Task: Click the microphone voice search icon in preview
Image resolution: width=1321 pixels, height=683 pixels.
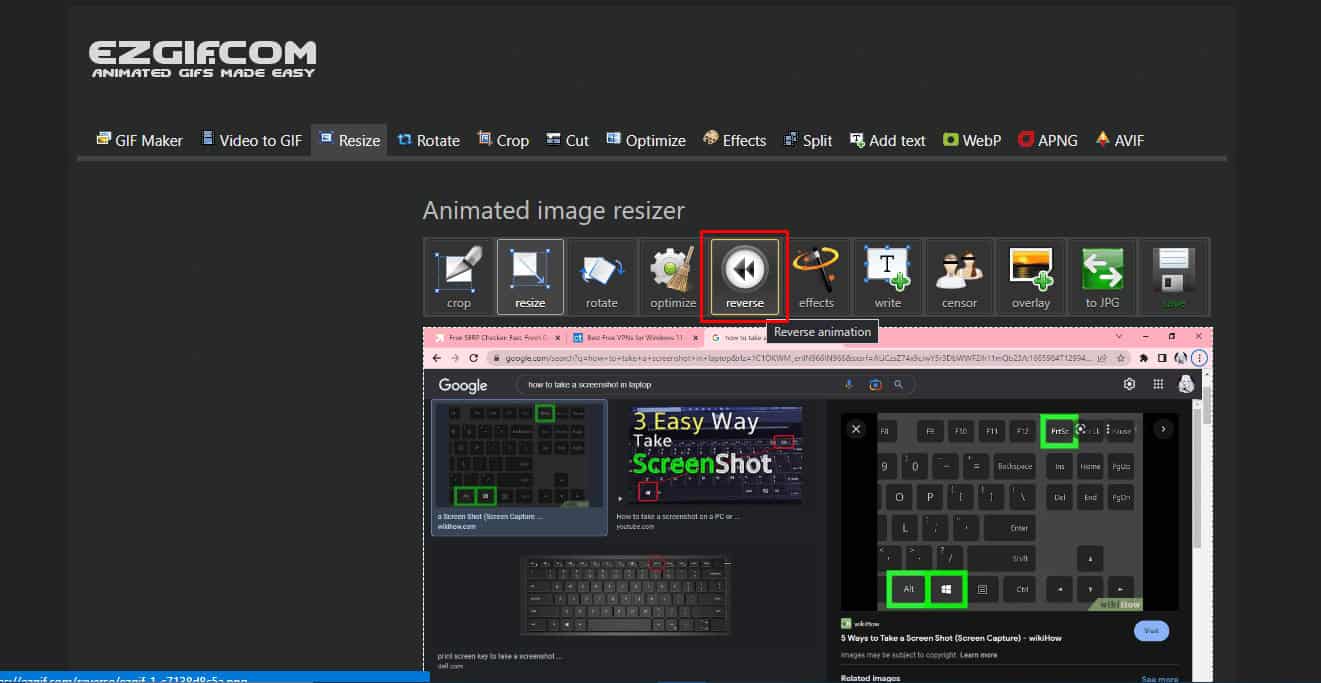Action: 849,384
